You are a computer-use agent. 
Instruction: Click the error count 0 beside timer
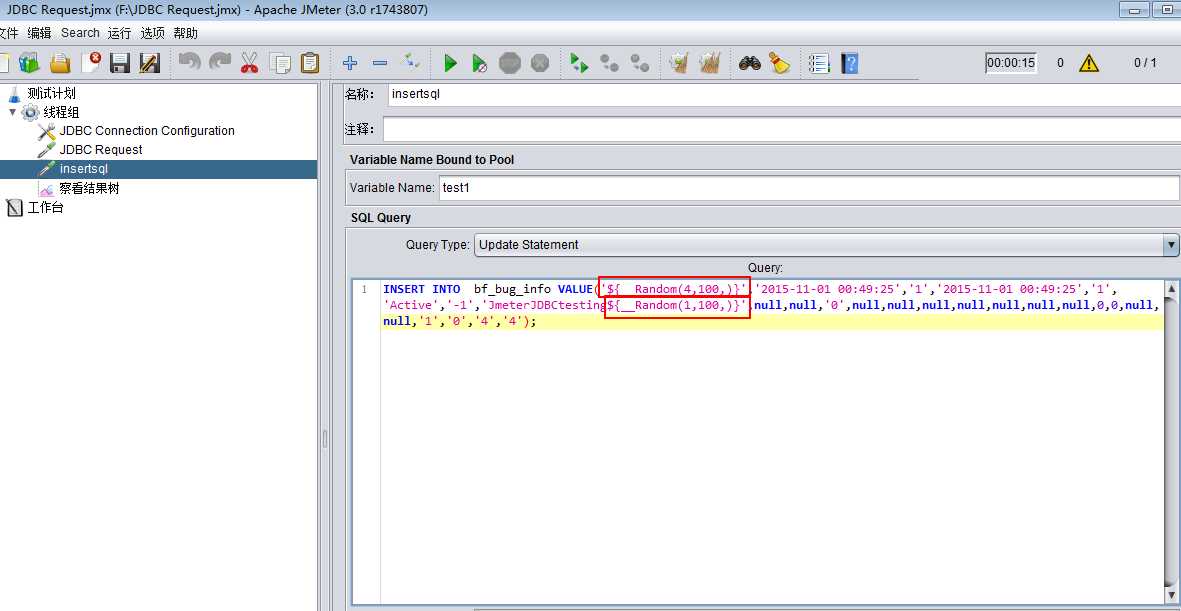tap(1060, 63)
